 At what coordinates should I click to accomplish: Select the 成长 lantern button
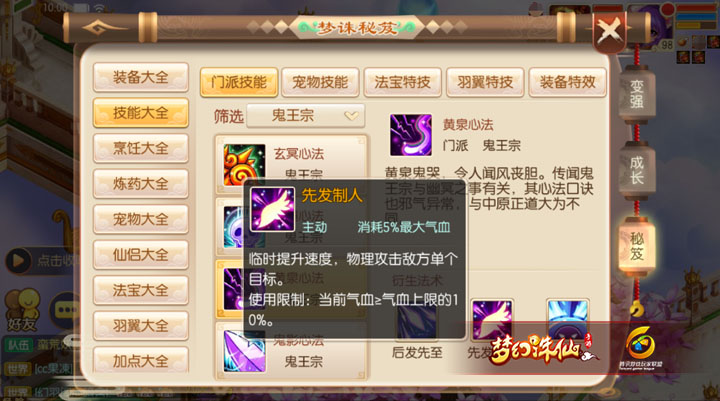click(x=636, y=170)
